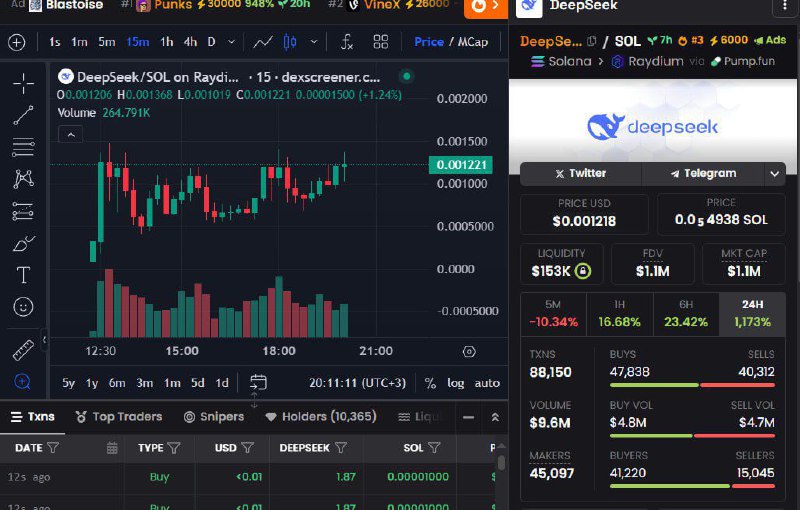Maximize transactions panel double chevron
This screenshot has height=510, width=800.
tap(495, 417)
